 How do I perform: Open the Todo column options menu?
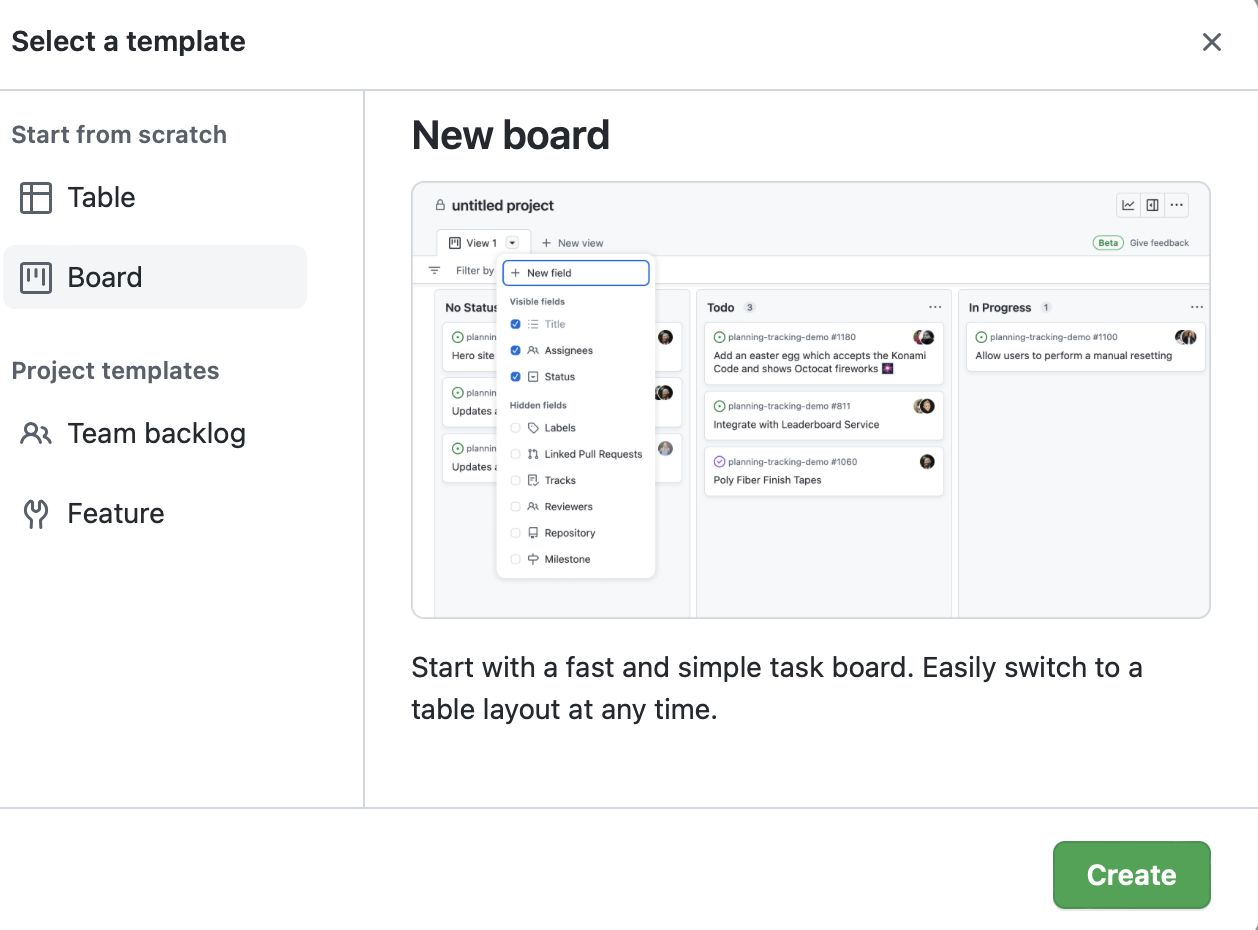pos(935,307)
